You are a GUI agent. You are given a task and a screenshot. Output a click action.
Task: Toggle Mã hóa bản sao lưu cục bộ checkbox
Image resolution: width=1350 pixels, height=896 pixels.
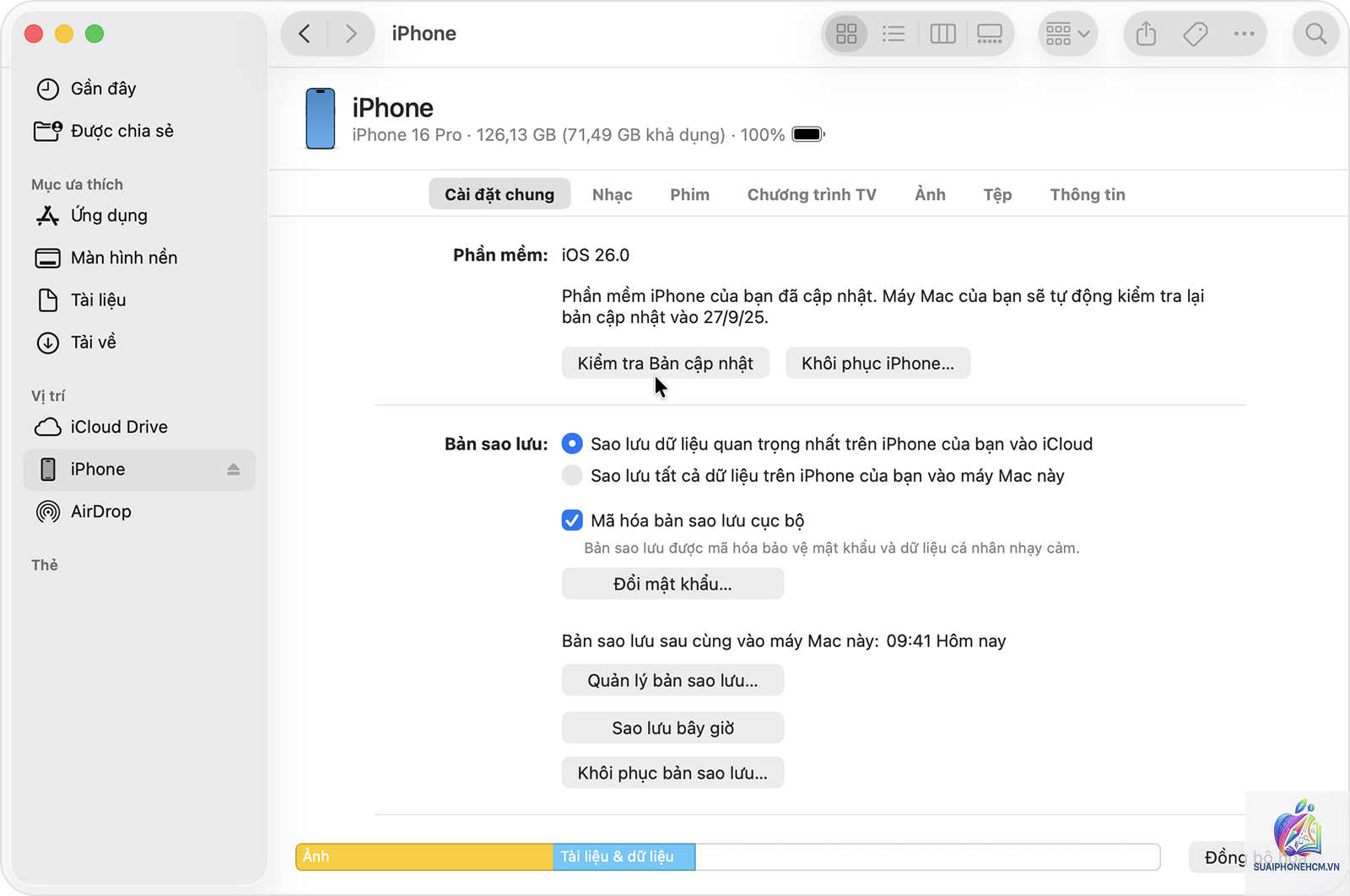pyautogui.click(x=572, y=520)
